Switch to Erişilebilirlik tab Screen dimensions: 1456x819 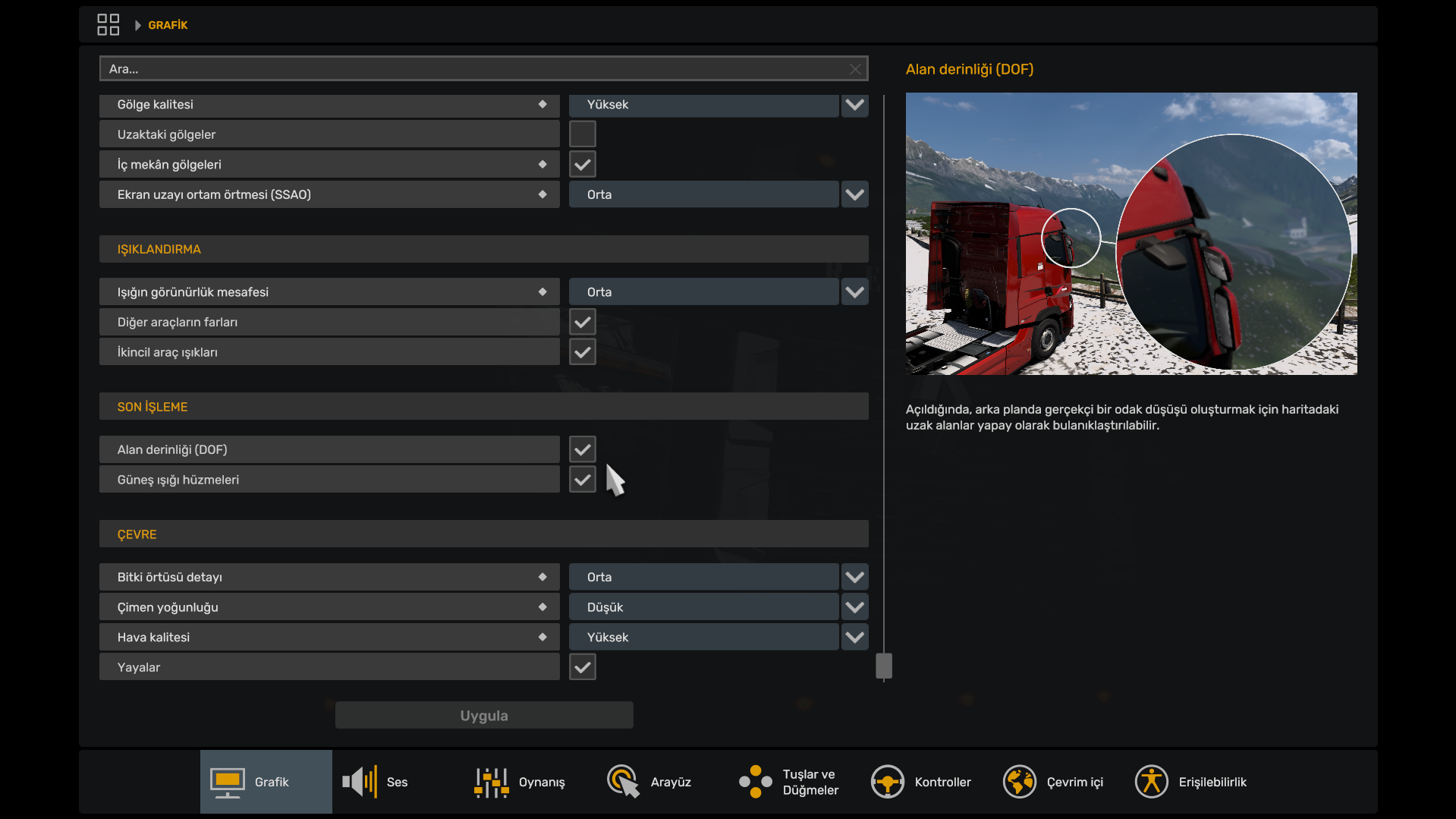pos(1190,782)
